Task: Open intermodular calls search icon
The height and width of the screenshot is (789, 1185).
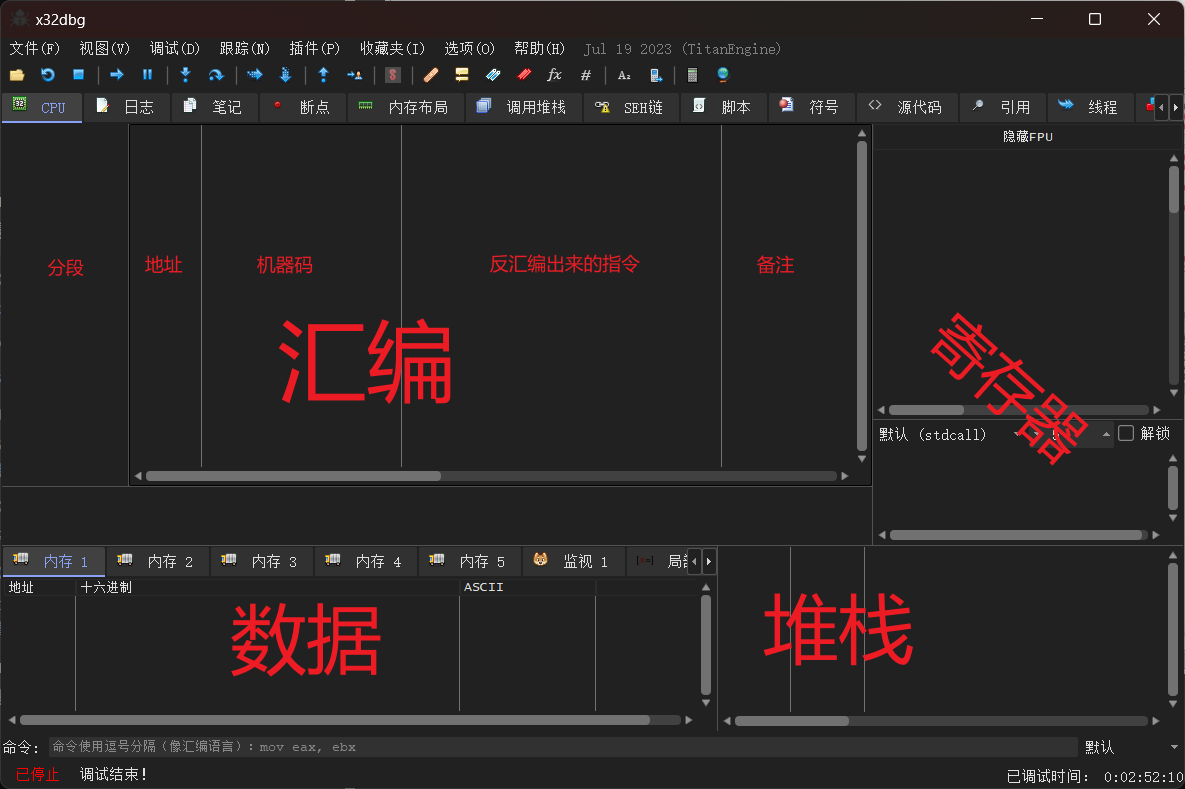Action: [x=655, y=75]
